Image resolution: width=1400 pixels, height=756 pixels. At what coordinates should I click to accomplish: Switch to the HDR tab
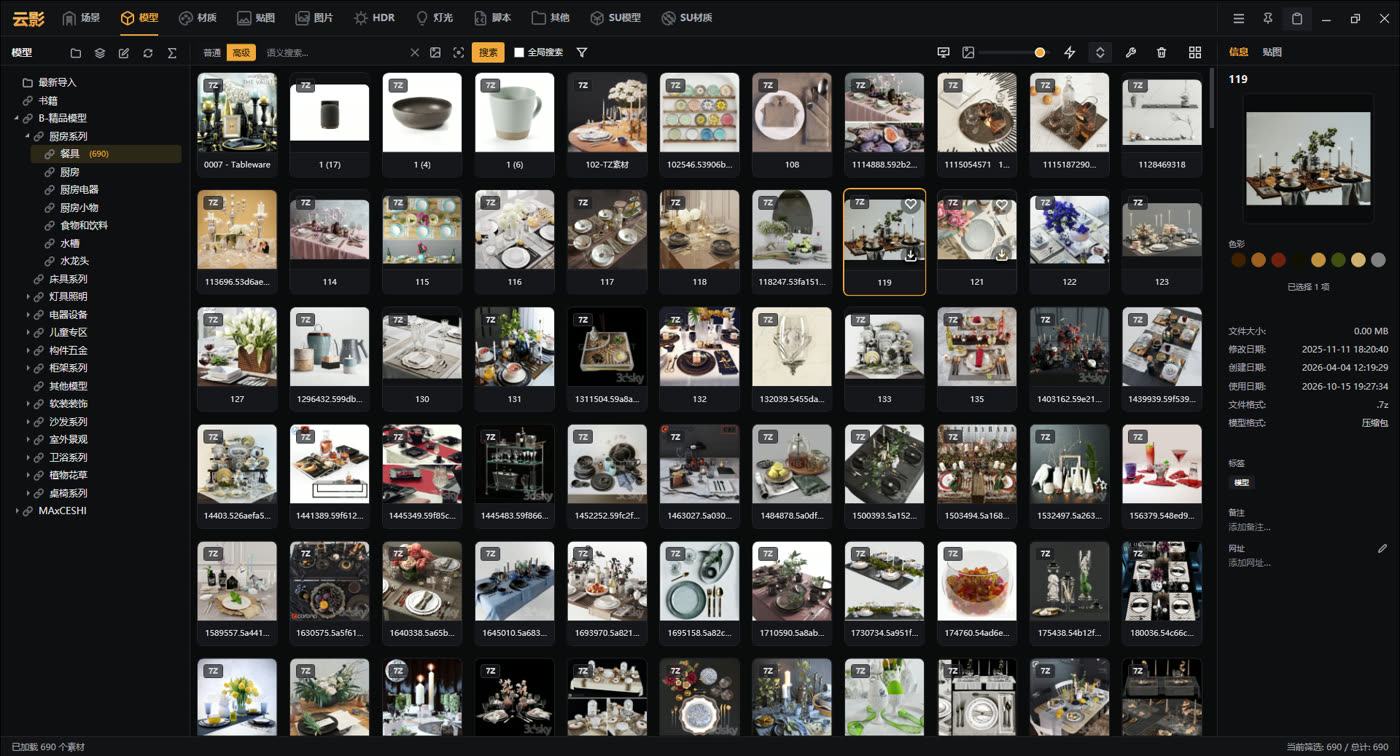point(374,18)
